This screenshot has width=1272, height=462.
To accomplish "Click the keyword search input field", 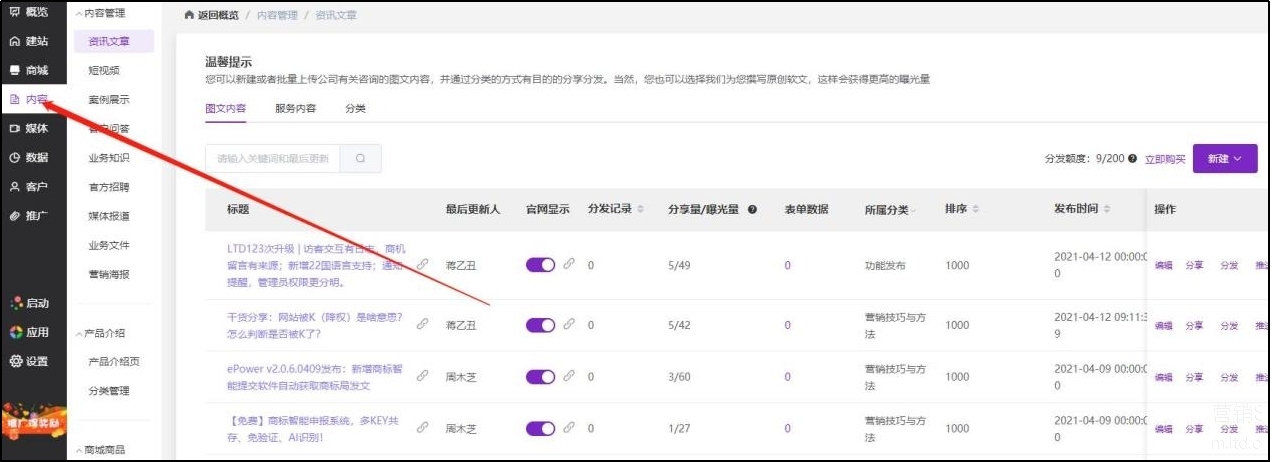I will coord(272,158).
